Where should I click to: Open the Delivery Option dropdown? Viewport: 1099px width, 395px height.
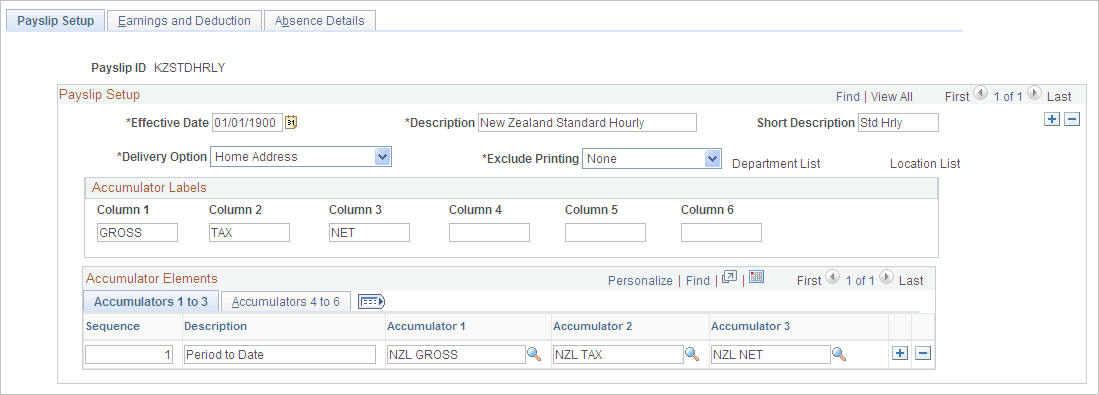click(383, 157)
